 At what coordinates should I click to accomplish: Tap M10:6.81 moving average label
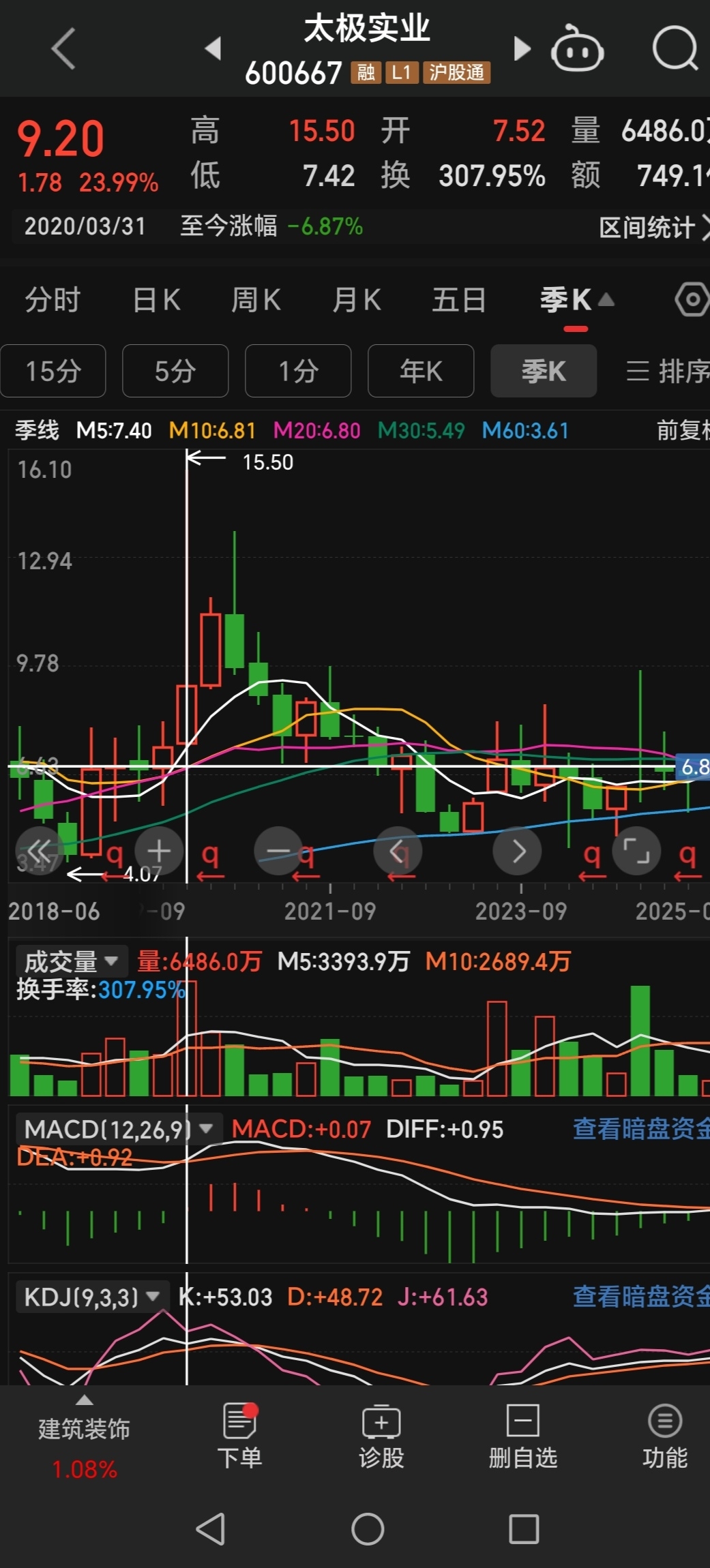[x=212, y=430]
